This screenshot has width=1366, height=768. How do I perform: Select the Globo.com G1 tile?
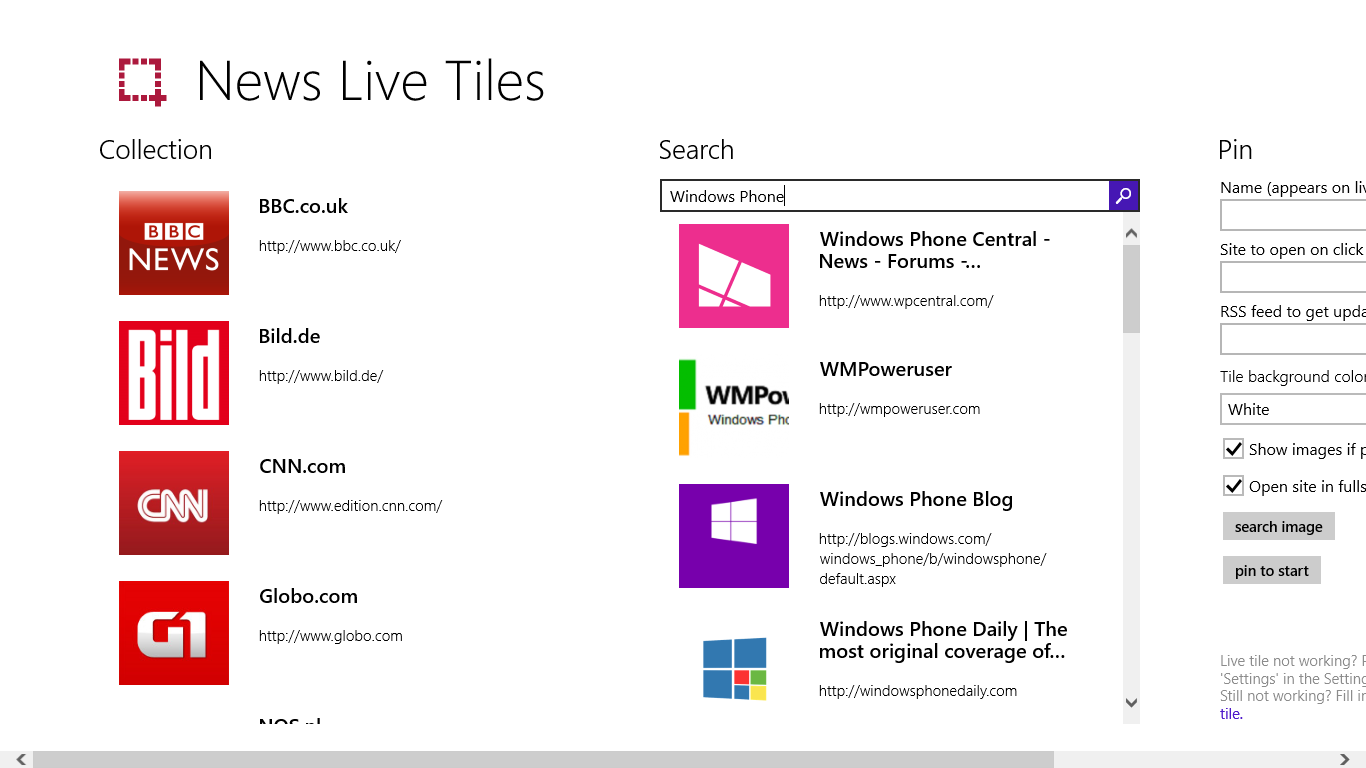(173, 633)
